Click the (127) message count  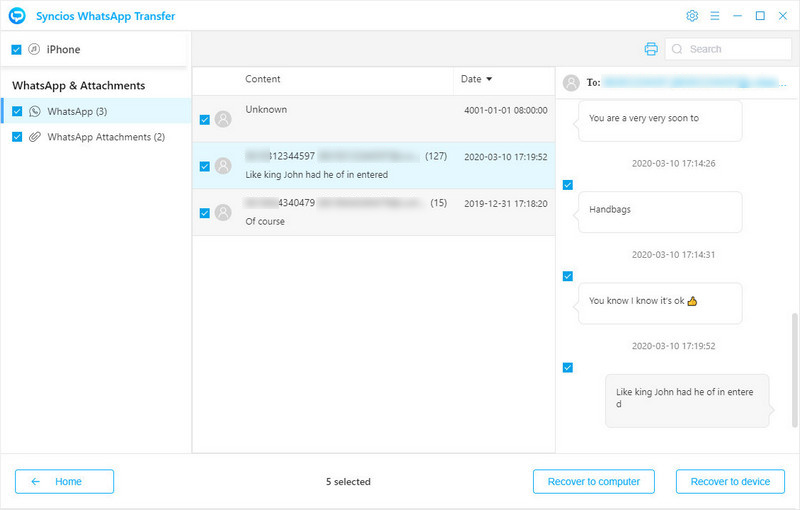(x=436, y=156)
